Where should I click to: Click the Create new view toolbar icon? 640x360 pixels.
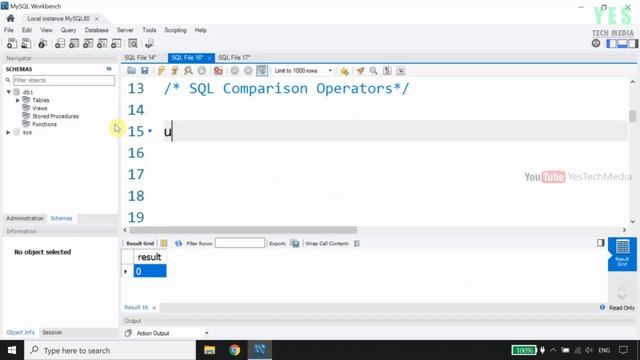[88, 43]
